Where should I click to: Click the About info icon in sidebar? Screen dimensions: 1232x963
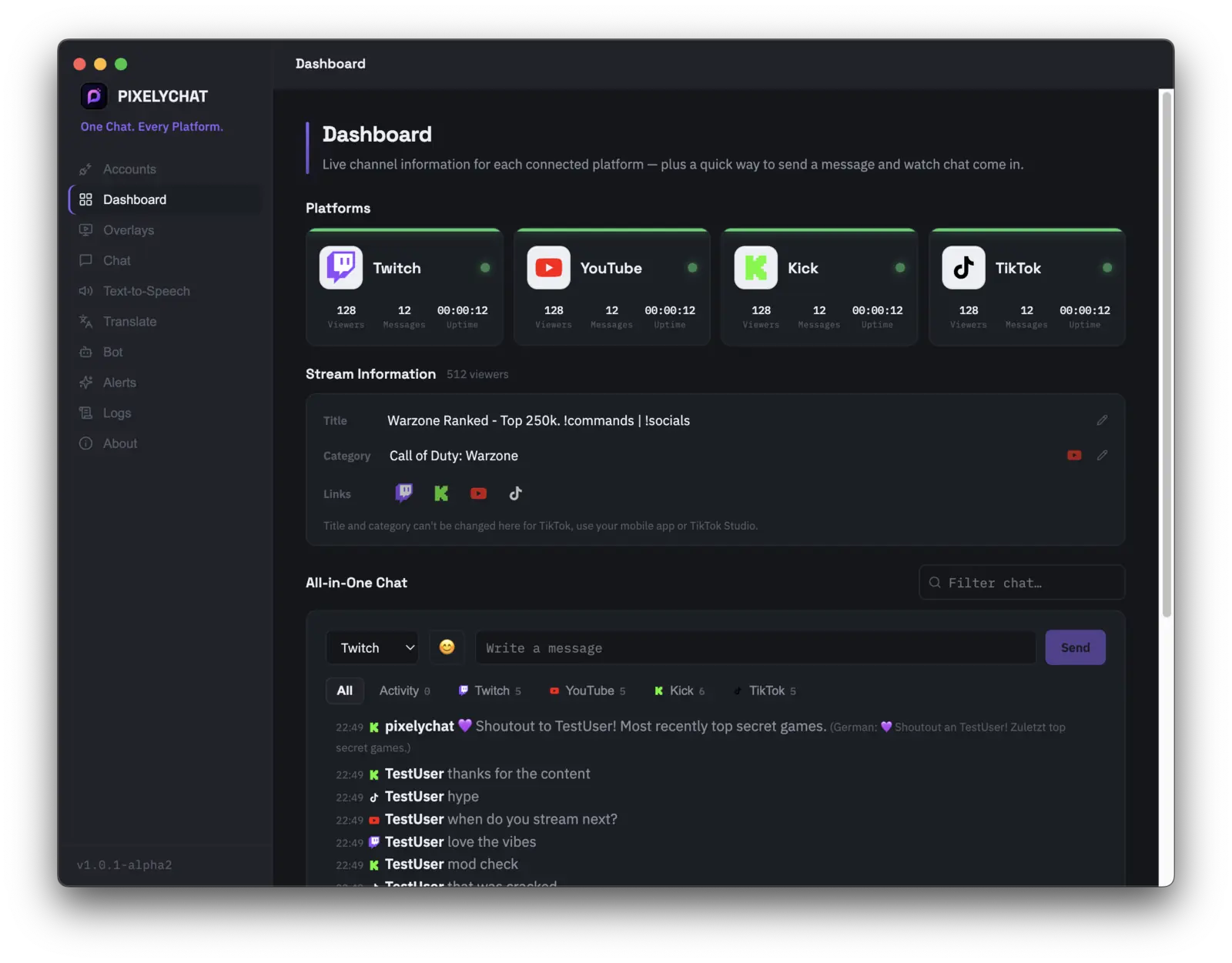point(85,443)
